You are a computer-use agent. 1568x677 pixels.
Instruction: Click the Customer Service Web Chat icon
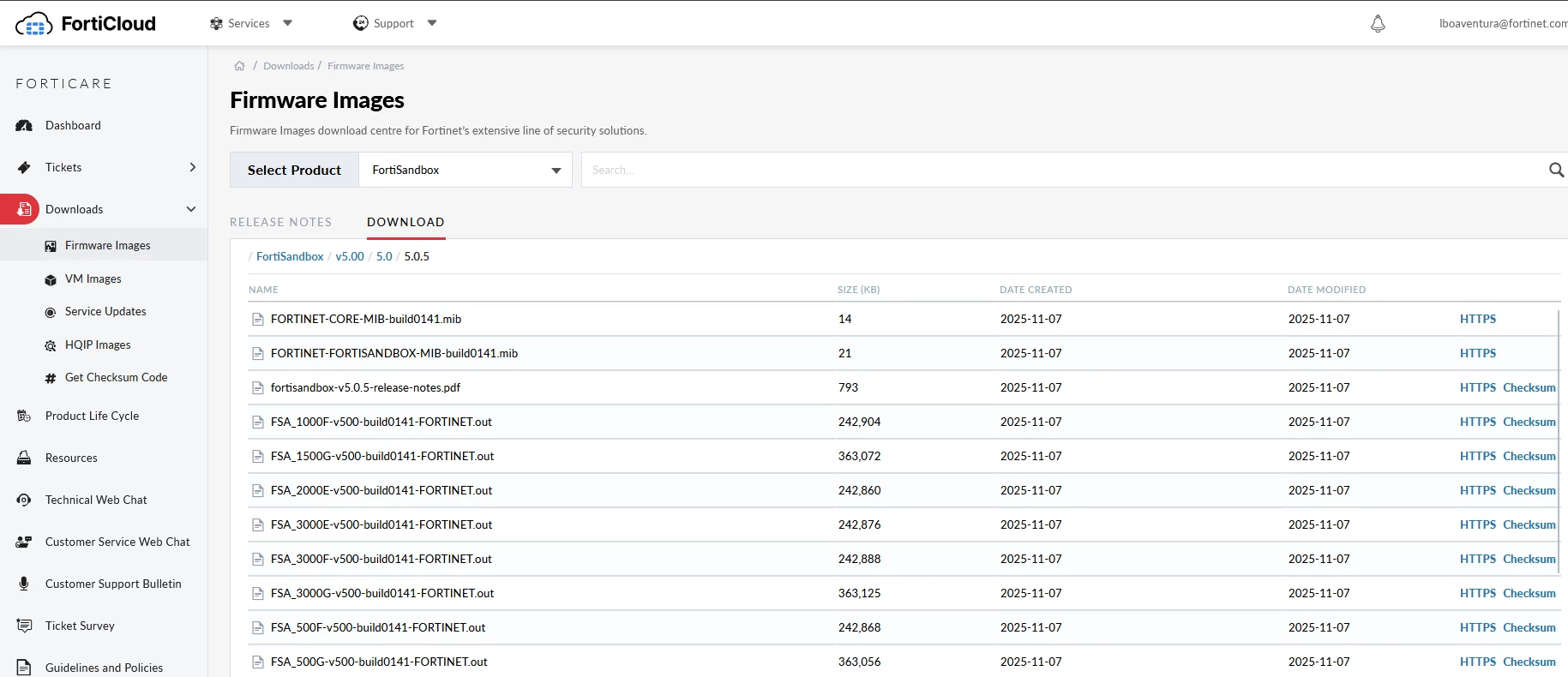pyautogui.click(x=24, y=542)
